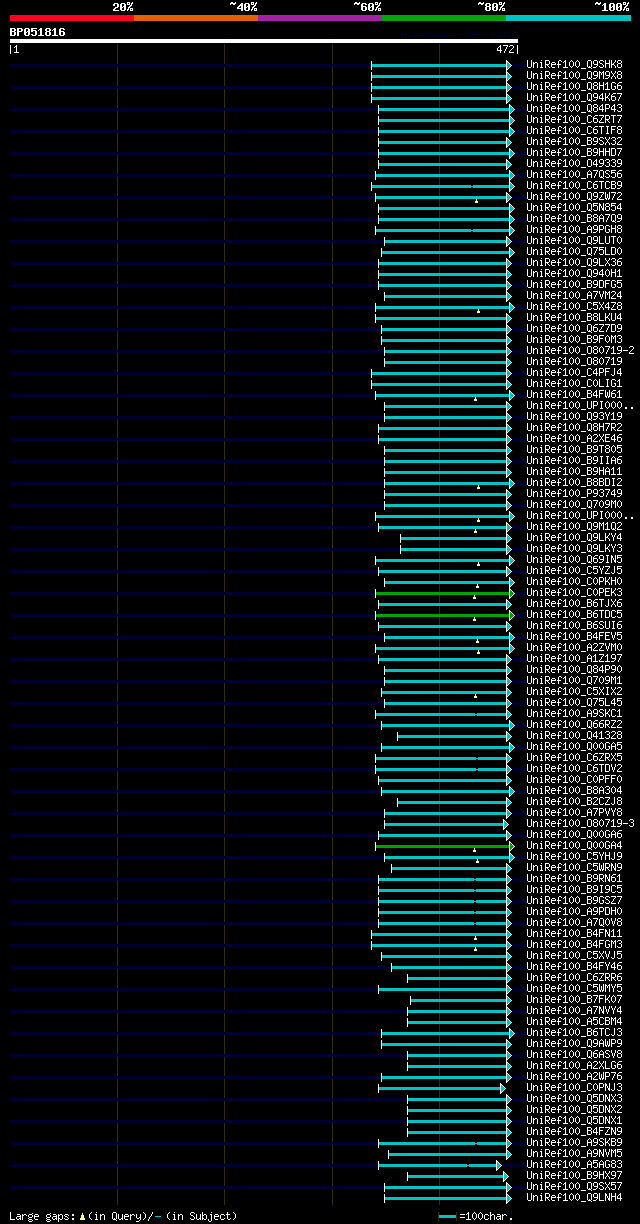Viewport: 640px width, 1224px height.
Task: Select the UniRef100_B2CZJ8 label
Action: [x=574, y=801]
